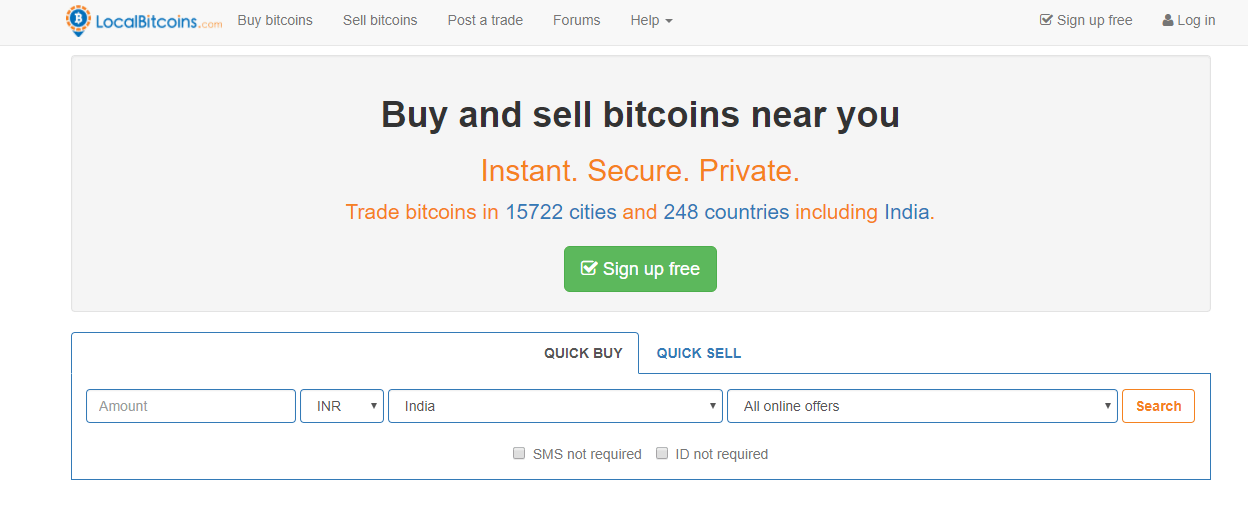The height and width of the screenshot is (516, 1248).
Task: Follow the 248 countries link
Action: (726, 212)
